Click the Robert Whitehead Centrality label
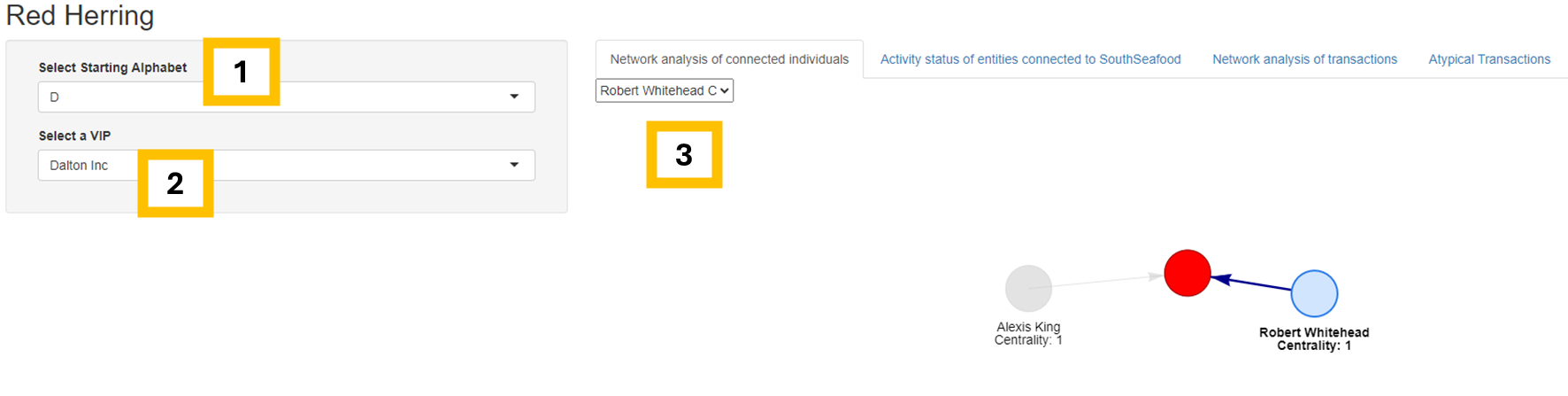This screenshot has height=396, width=1568. (x=1314, y=338)
